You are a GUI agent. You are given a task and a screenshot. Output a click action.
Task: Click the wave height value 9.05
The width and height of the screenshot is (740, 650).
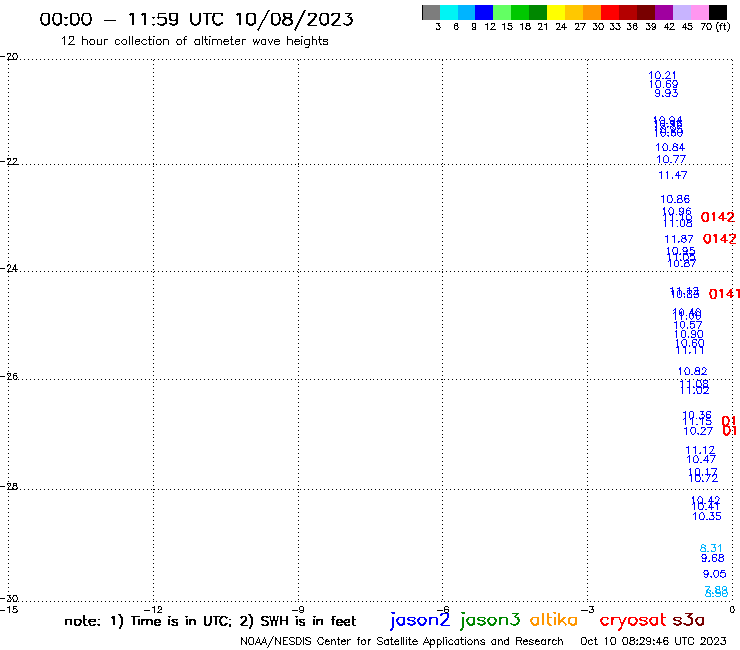point(715,574)
